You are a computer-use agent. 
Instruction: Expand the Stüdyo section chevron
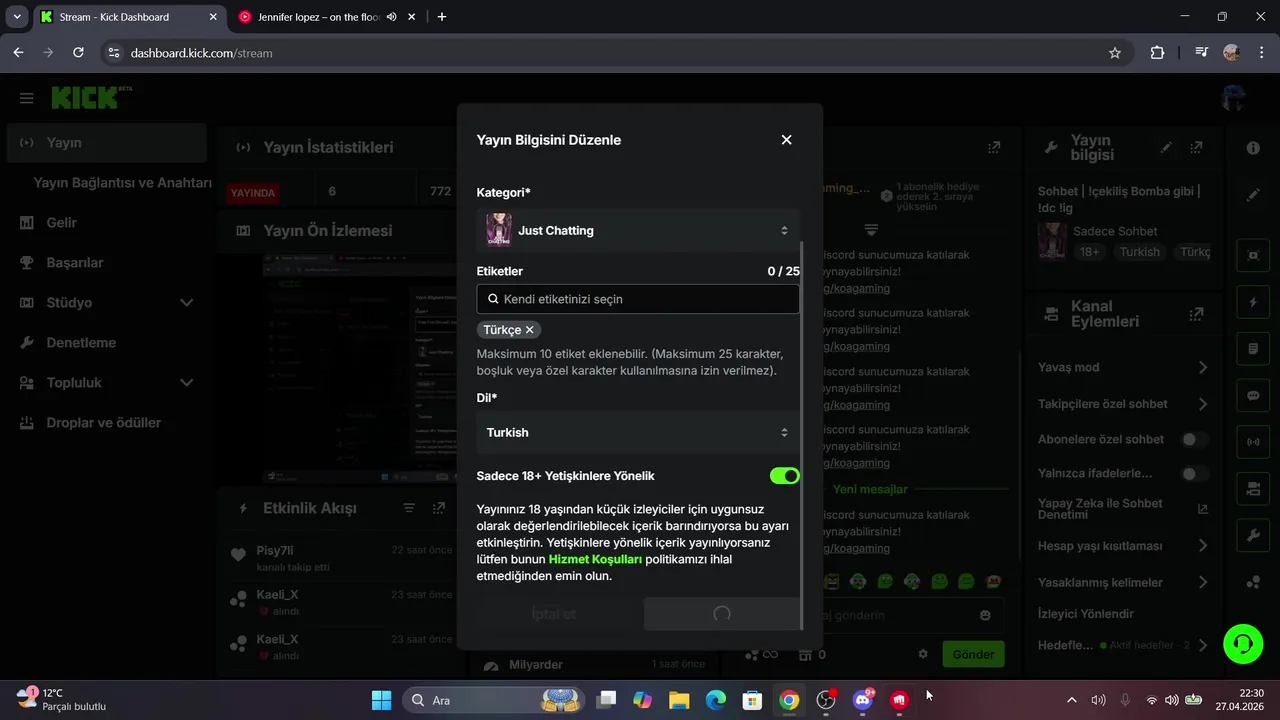coord(186,303)
